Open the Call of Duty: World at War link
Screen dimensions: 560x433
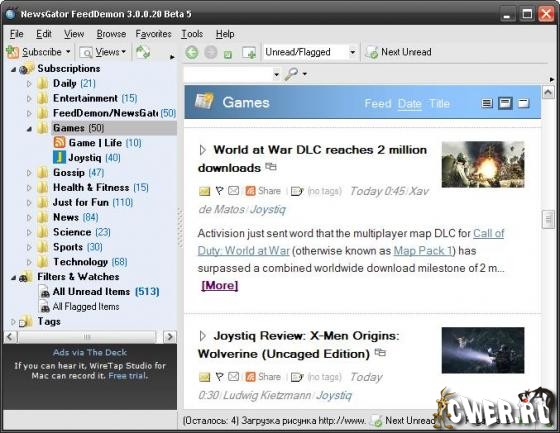pyautogui.click(x=243, y=251)
